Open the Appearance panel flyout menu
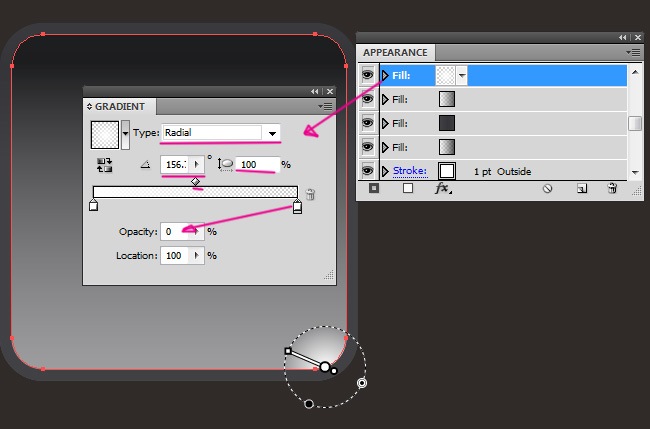 click(x=632, y=52)
